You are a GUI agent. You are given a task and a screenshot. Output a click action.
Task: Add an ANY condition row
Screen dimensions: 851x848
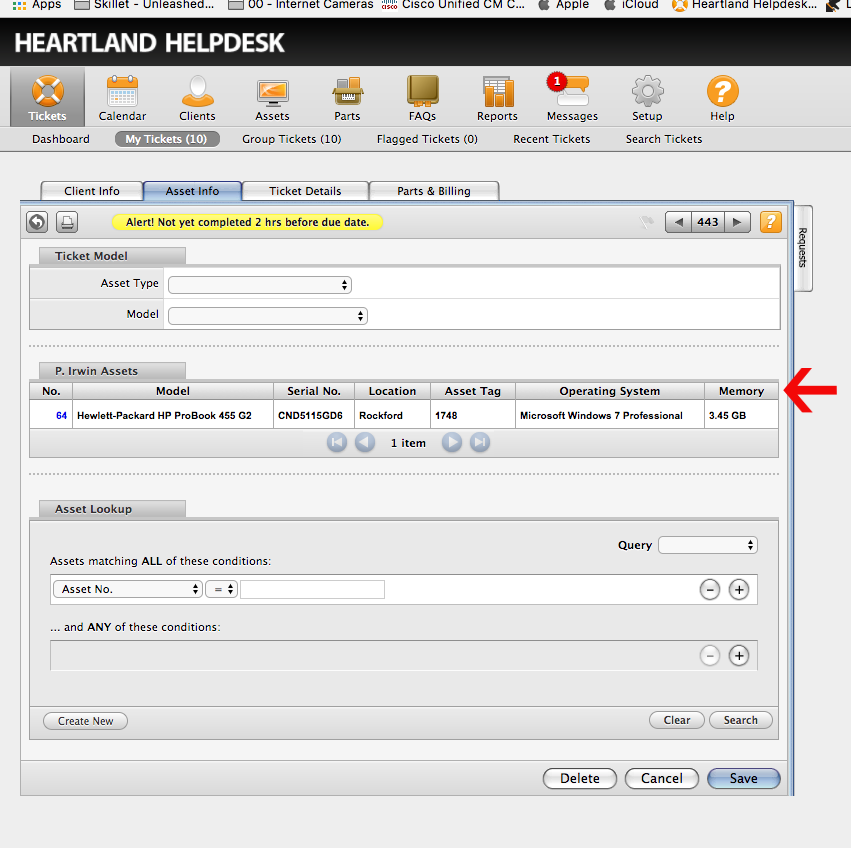point(739,656)
